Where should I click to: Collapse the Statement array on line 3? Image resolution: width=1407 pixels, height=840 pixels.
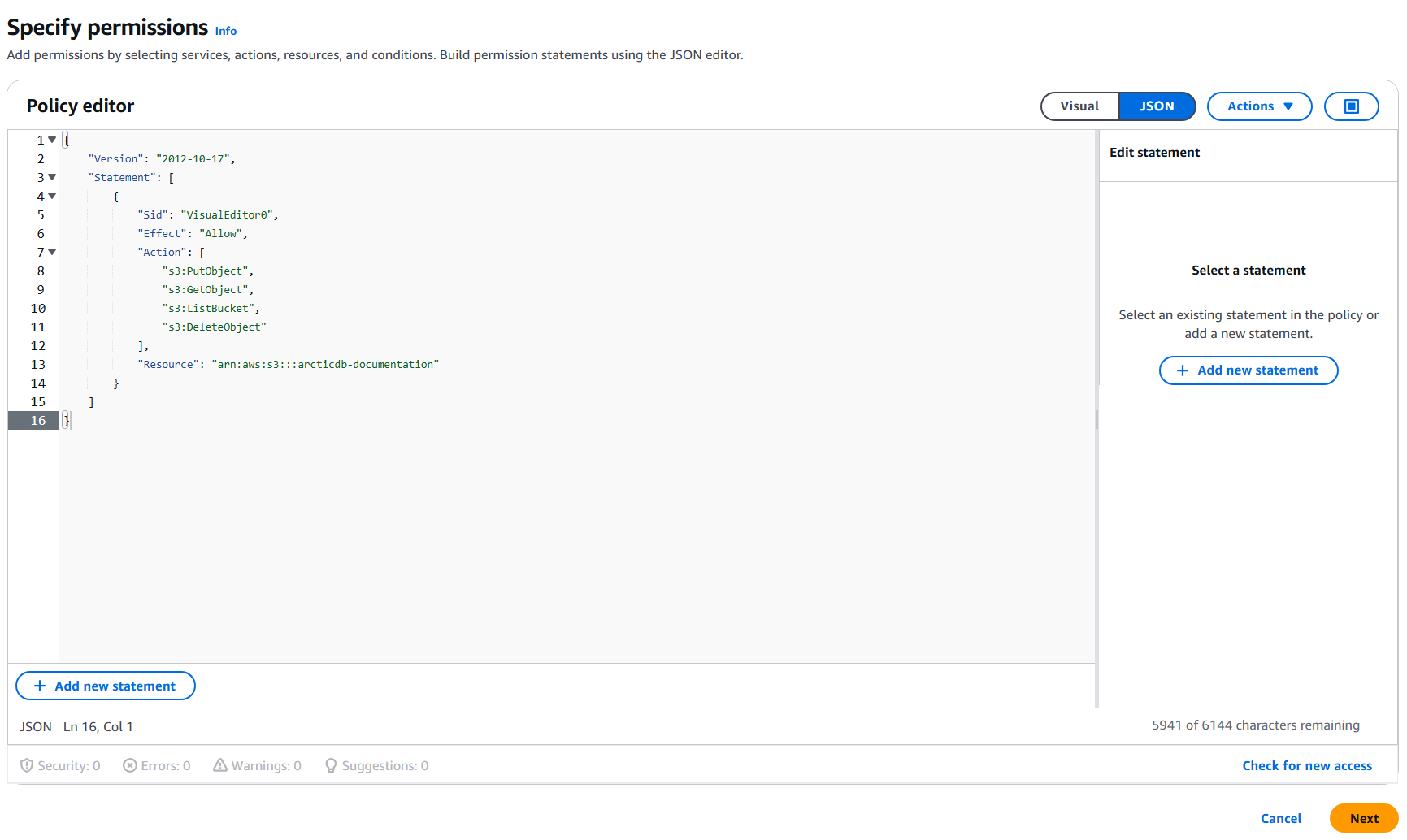tap(52, 177)
